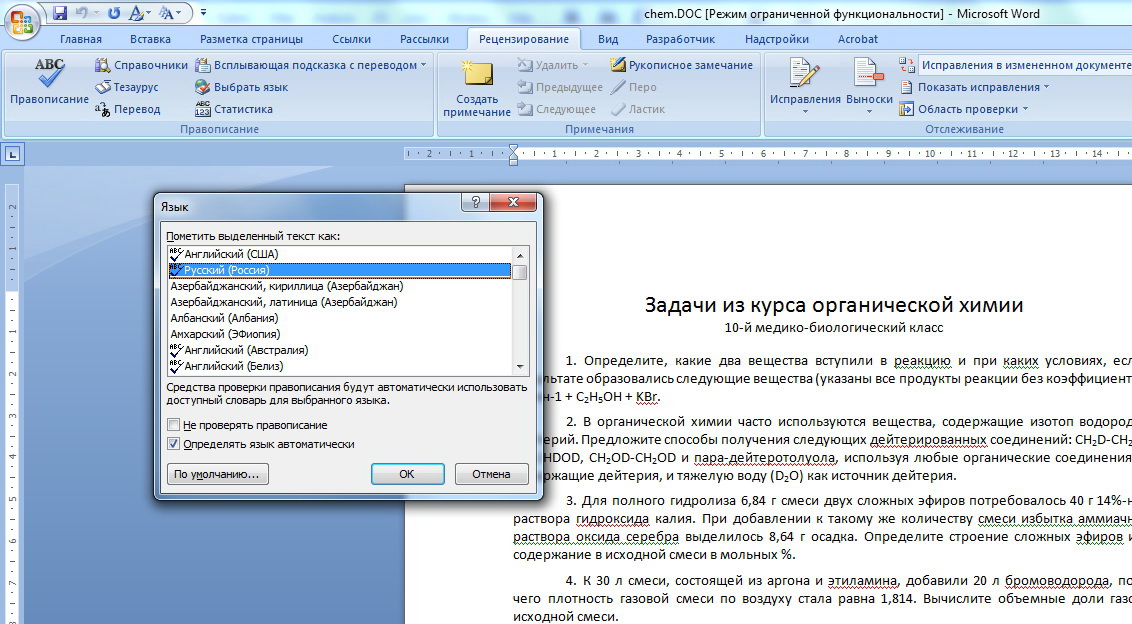This screenshot has width=1132, height=624.
Task: Click the help question mark in Язык dialog
Action: [x=475, y=202]
